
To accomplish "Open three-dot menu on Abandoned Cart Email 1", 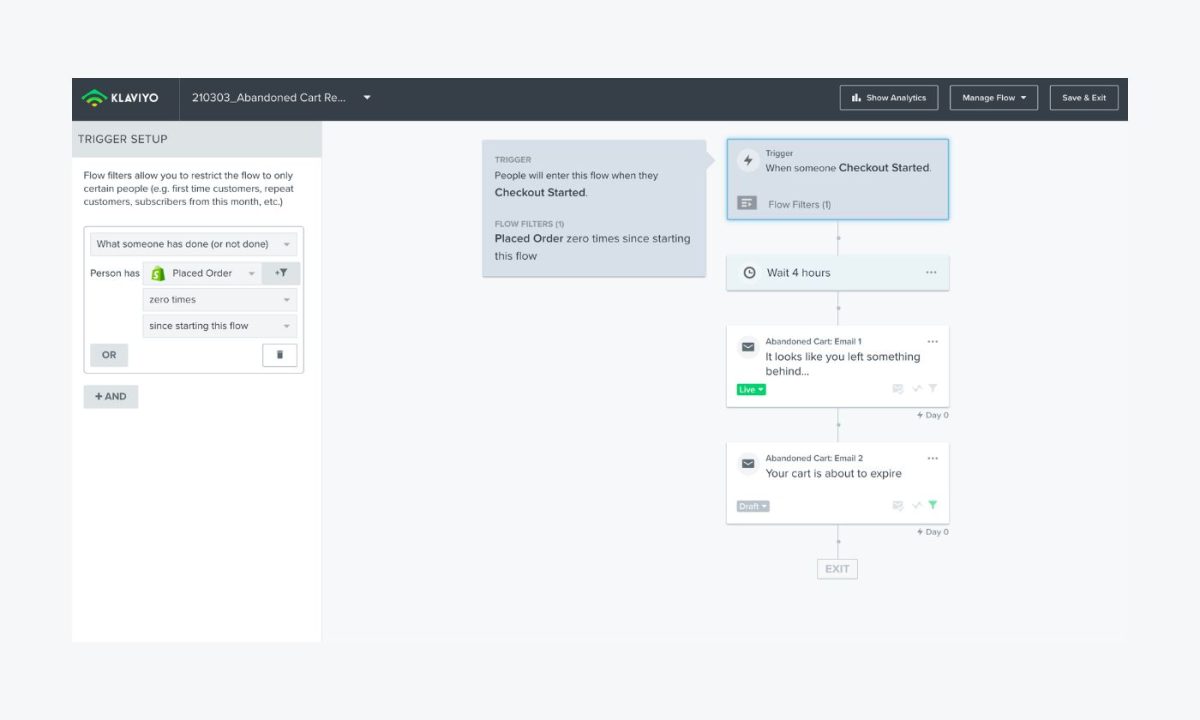I will coord(932,342).
